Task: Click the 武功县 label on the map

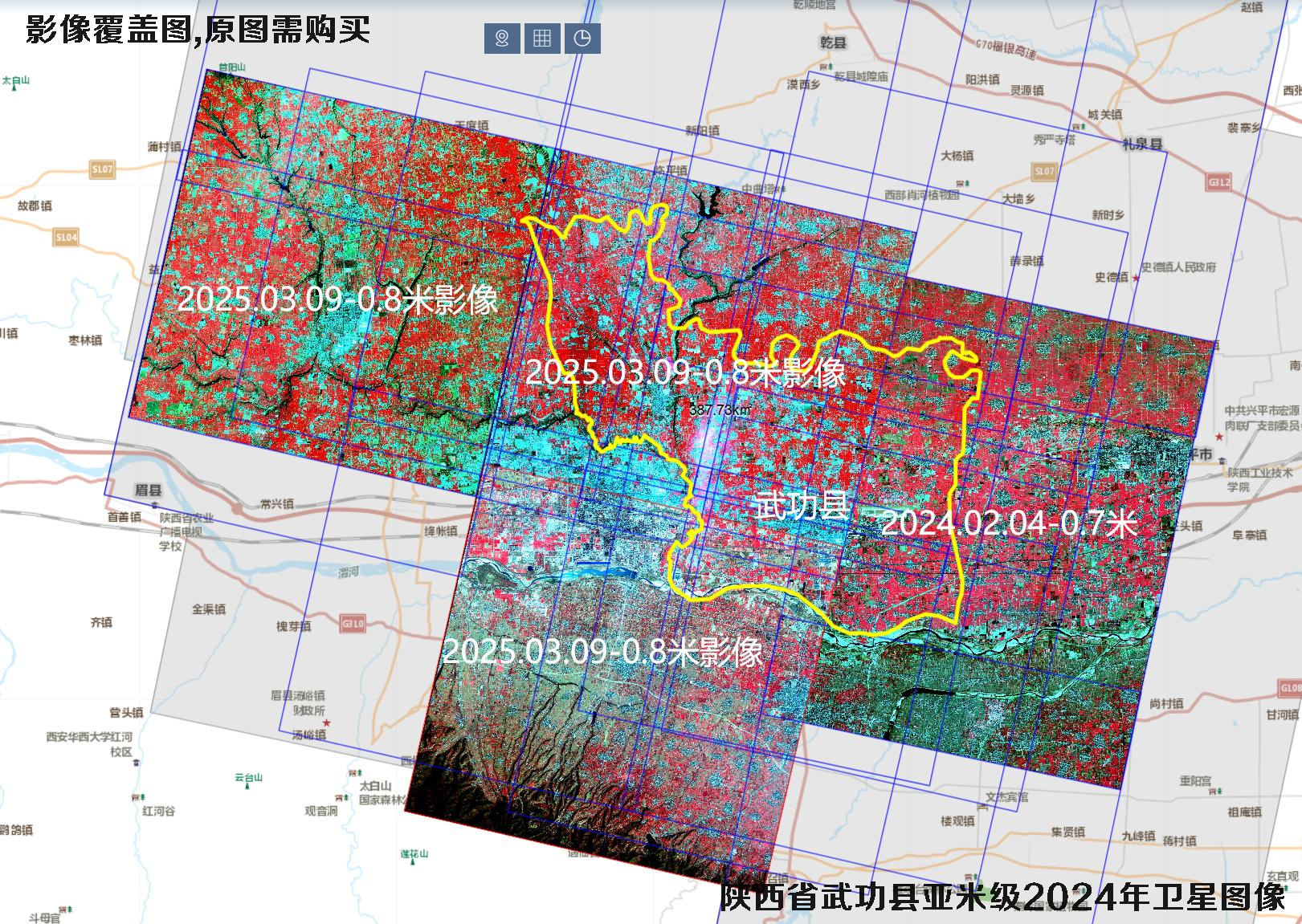Action: click(x=802, y=505)
